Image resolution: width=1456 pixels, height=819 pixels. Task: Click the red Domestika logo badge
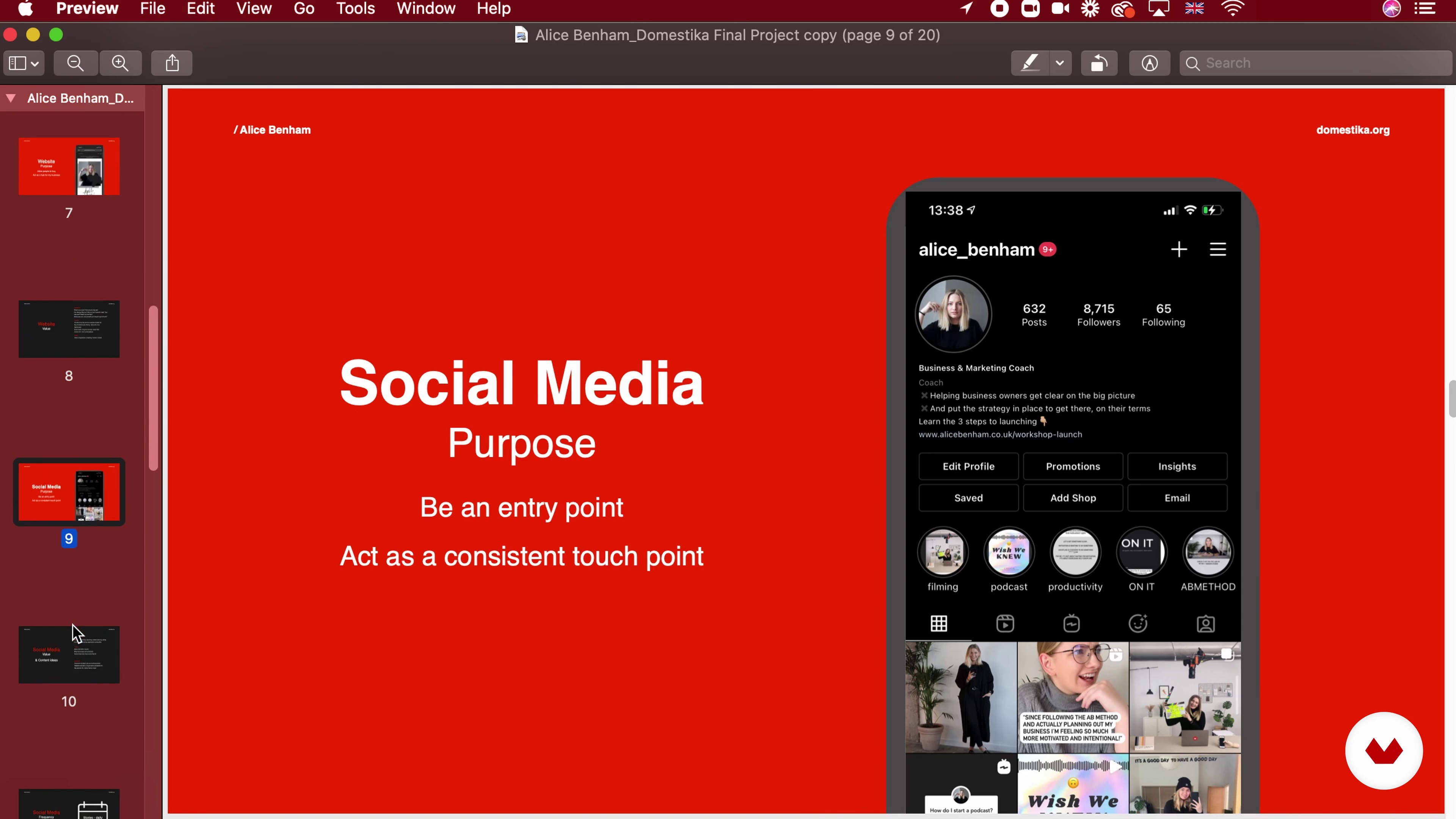pyautogui.click(x=1384, y=751)
